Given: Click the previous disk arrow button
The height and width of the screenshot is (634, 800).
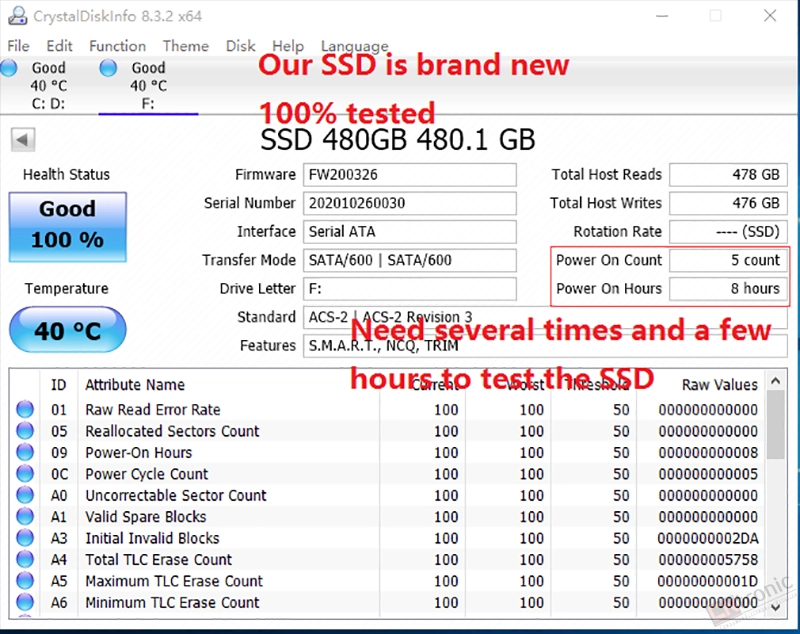Looking at the screenshot, I should (x=23, y=139).
